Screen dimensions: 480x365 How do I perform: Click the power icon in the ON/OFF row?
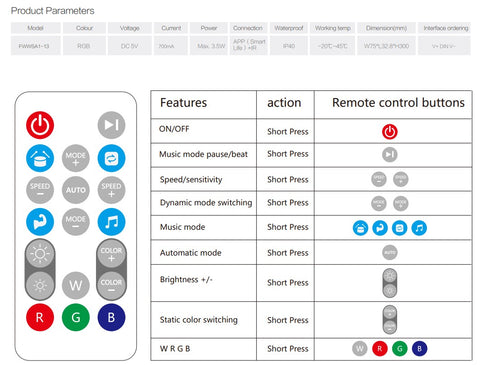click(x=390, y=132)
